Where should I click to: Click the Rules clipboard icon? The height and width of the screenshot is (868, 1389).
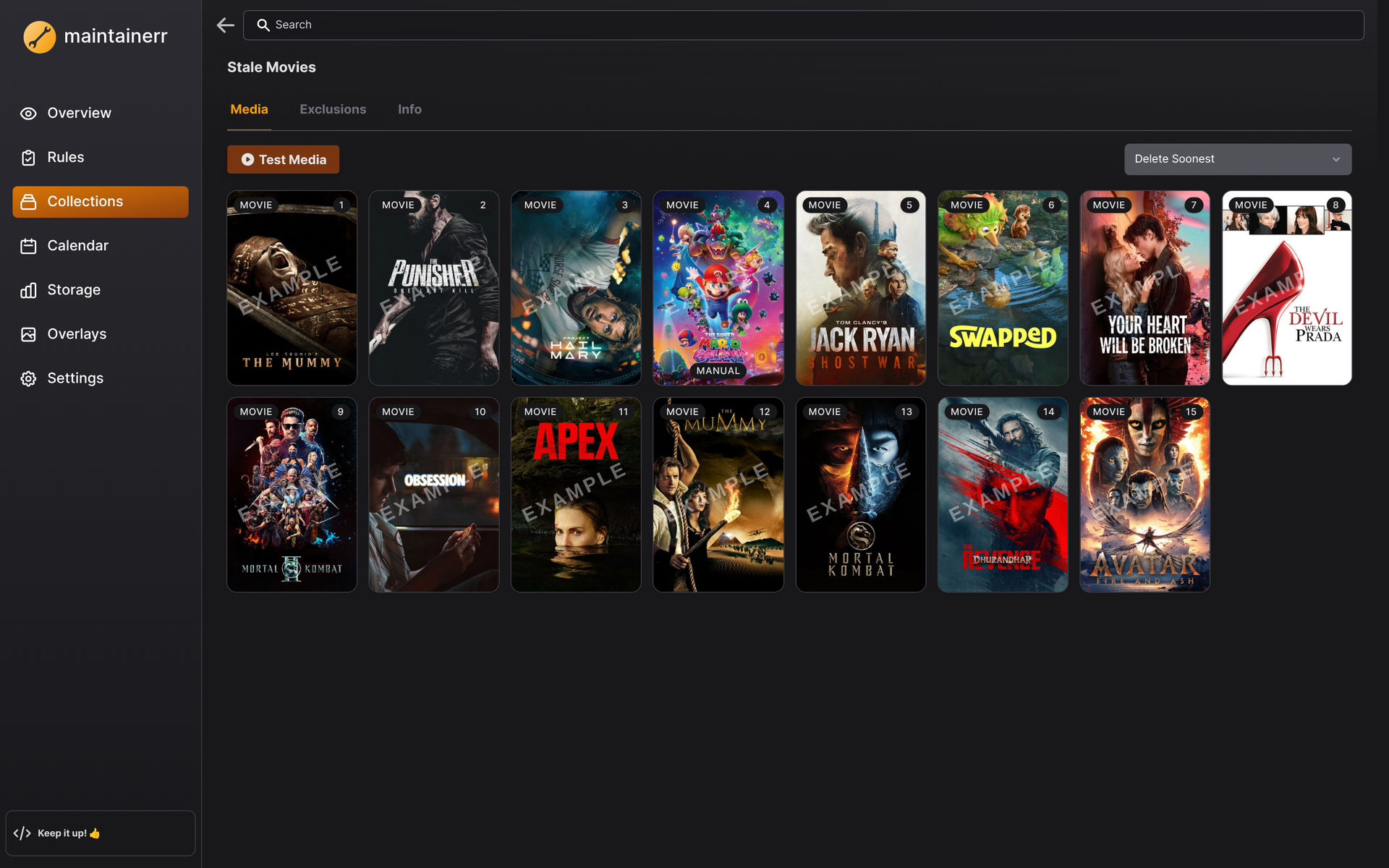(x=28, y=158)
